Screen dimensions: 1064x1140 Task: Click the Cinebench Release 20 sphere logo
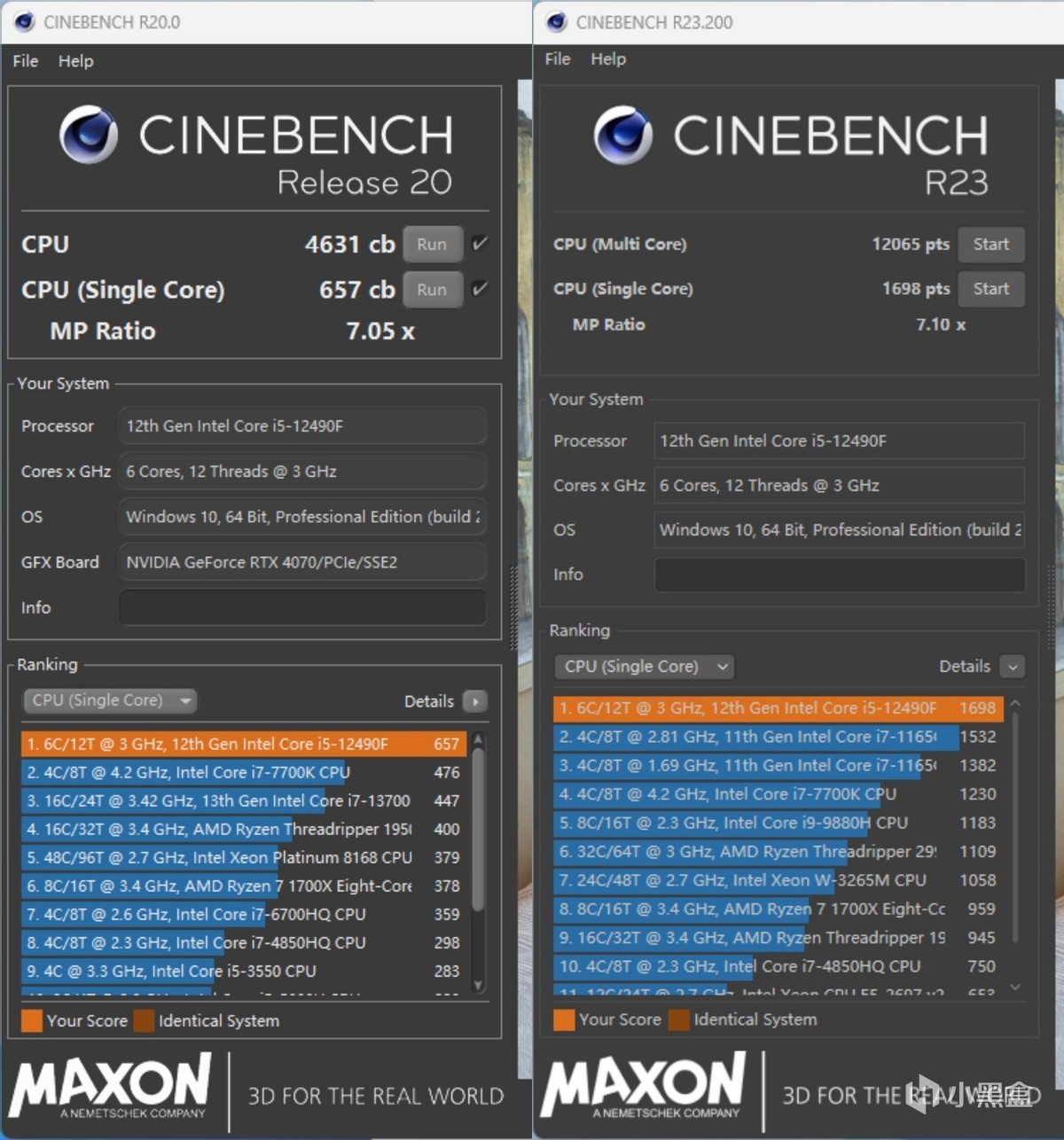coord(89,135)
